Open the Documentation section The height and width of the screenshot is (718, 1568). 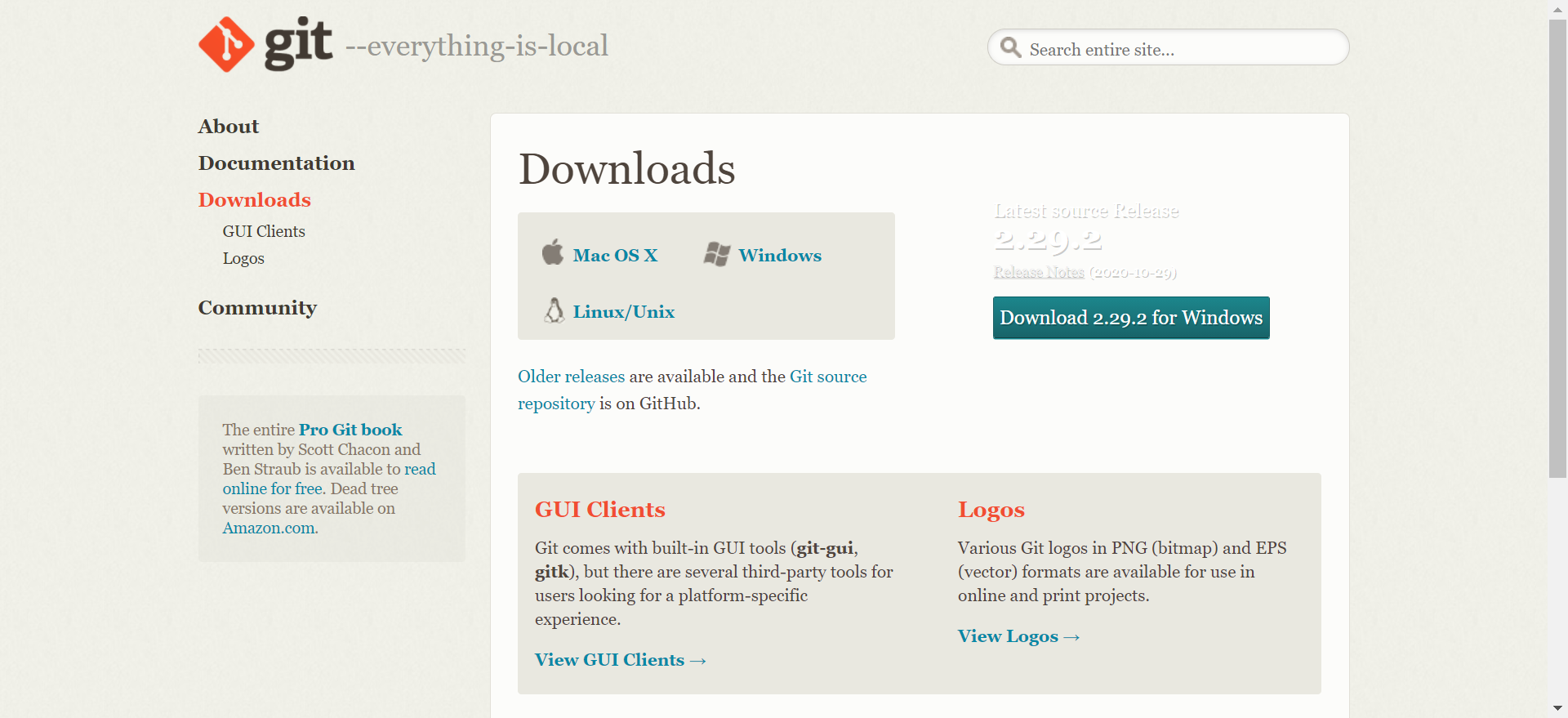(277, 163)
